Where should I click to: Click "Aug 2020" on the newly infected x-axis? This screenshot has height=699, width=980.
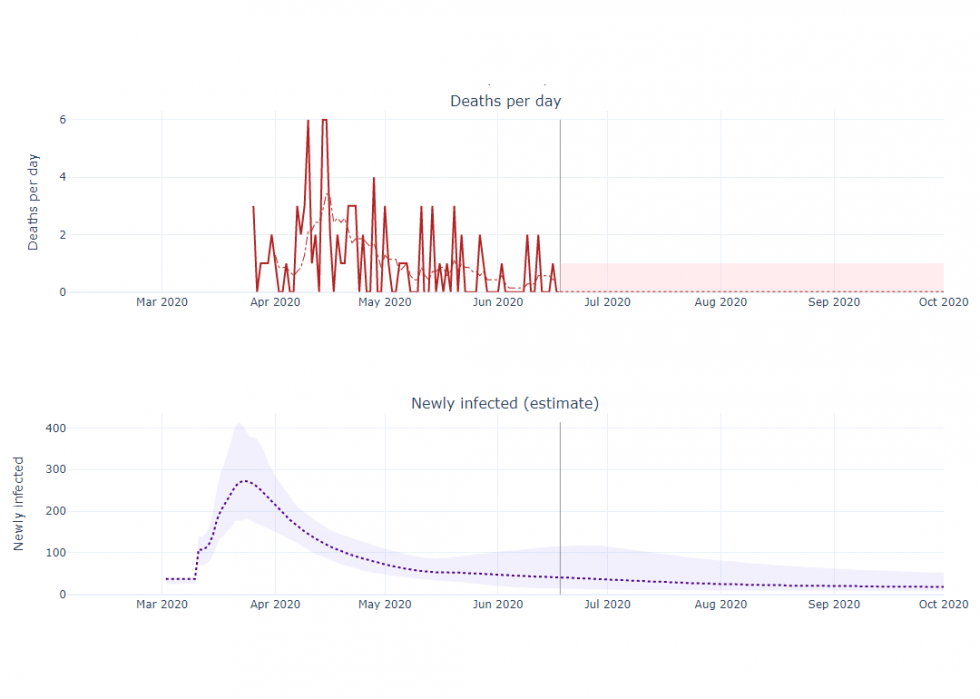[720, 604]
